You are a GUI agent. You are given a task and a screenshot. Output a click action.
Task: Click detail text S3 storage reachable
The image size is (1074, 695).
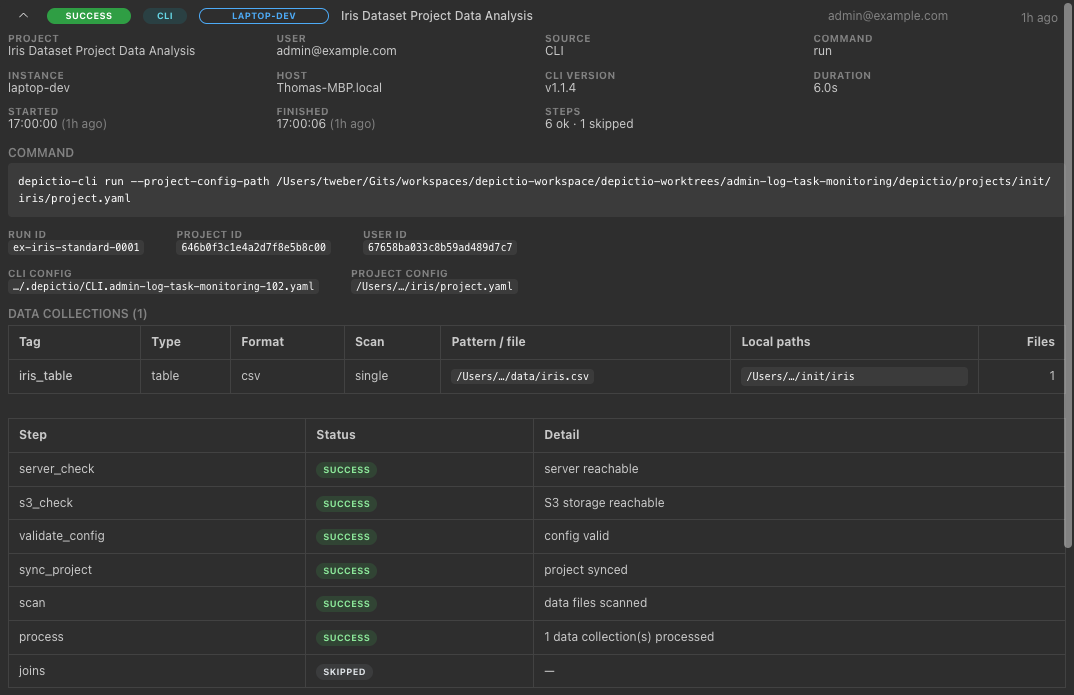[x=604, y=503]
